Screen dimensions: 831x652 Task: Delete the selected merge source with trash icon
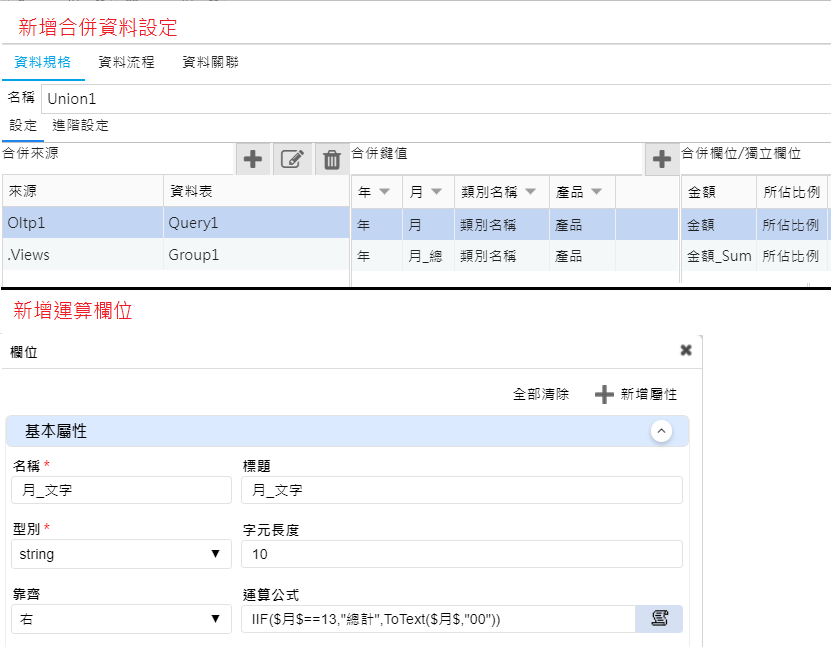point(332,158)
